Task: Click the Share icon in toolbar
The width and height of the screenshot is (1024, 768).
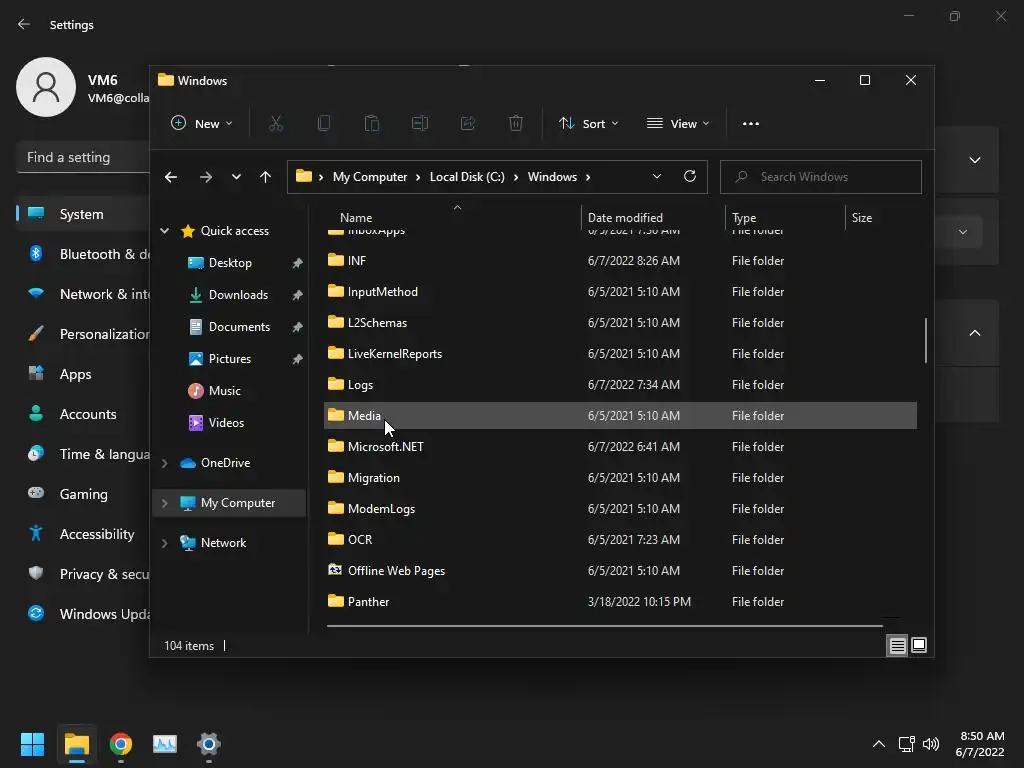Action: tap(468, 123)
